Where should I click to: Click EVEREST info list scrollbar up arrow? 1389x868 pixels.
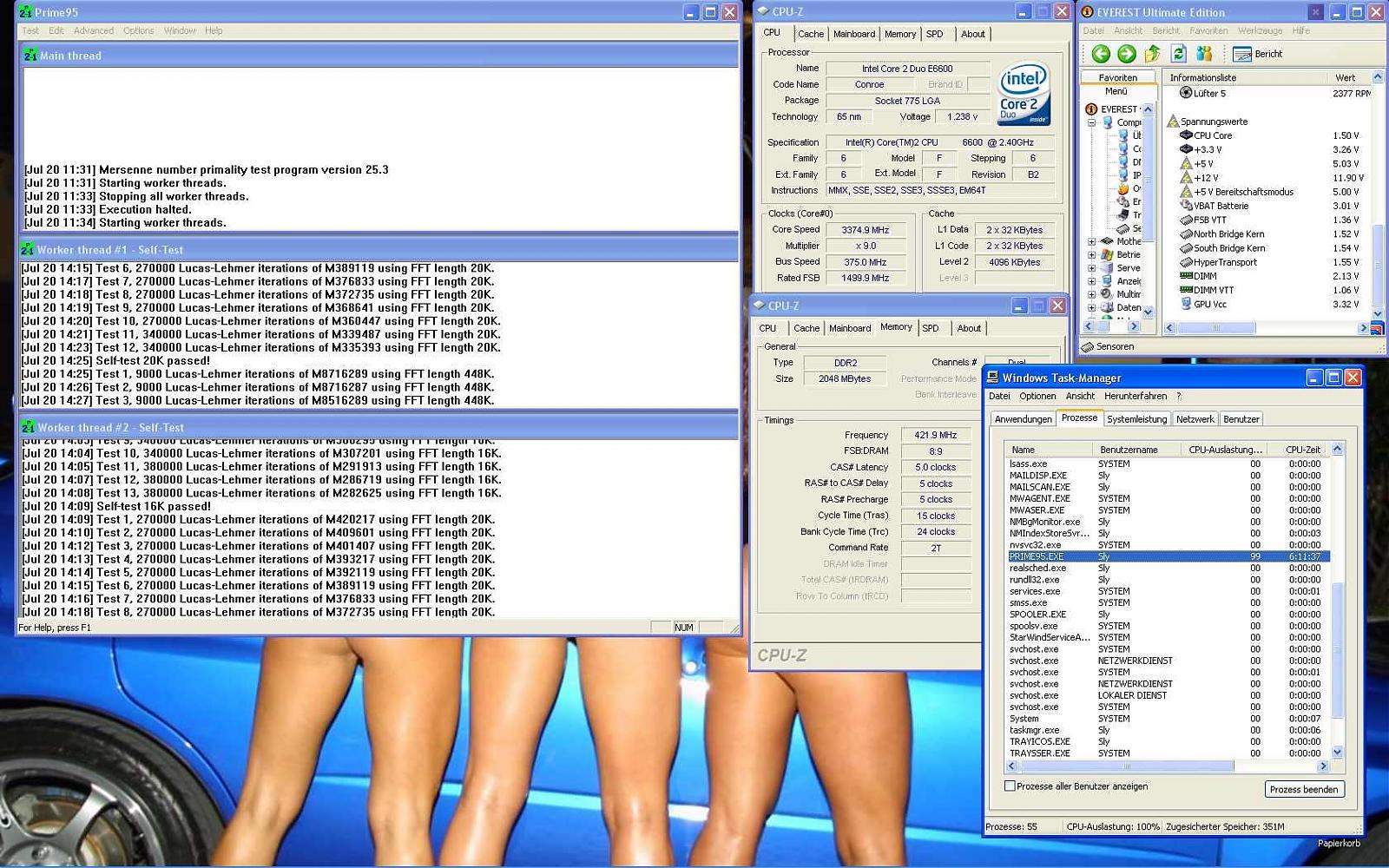tap(1377, 78)
